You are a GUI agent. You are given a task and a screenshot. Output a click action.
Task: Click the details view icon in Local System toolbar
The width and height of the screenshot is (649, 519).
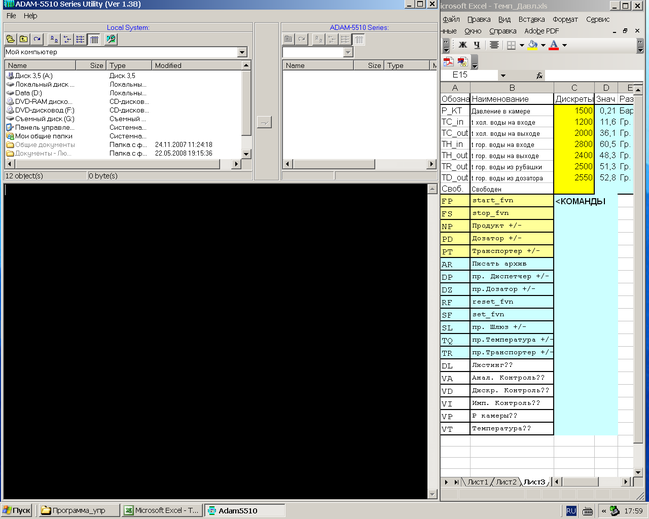point(93,39)
